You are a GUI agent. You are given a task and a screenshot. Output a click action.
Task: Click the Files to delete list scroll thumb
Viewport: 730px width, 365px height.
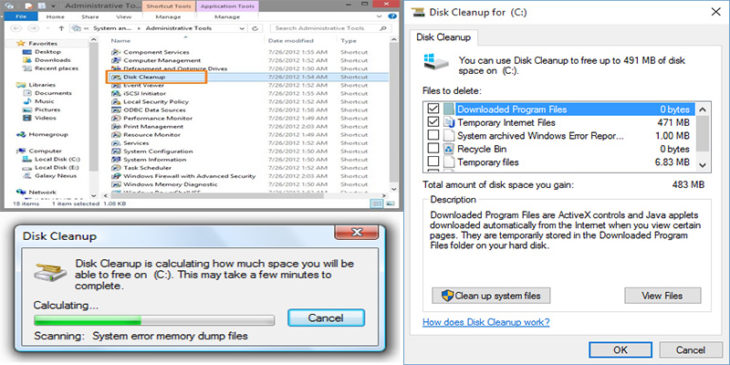point(703,134)
